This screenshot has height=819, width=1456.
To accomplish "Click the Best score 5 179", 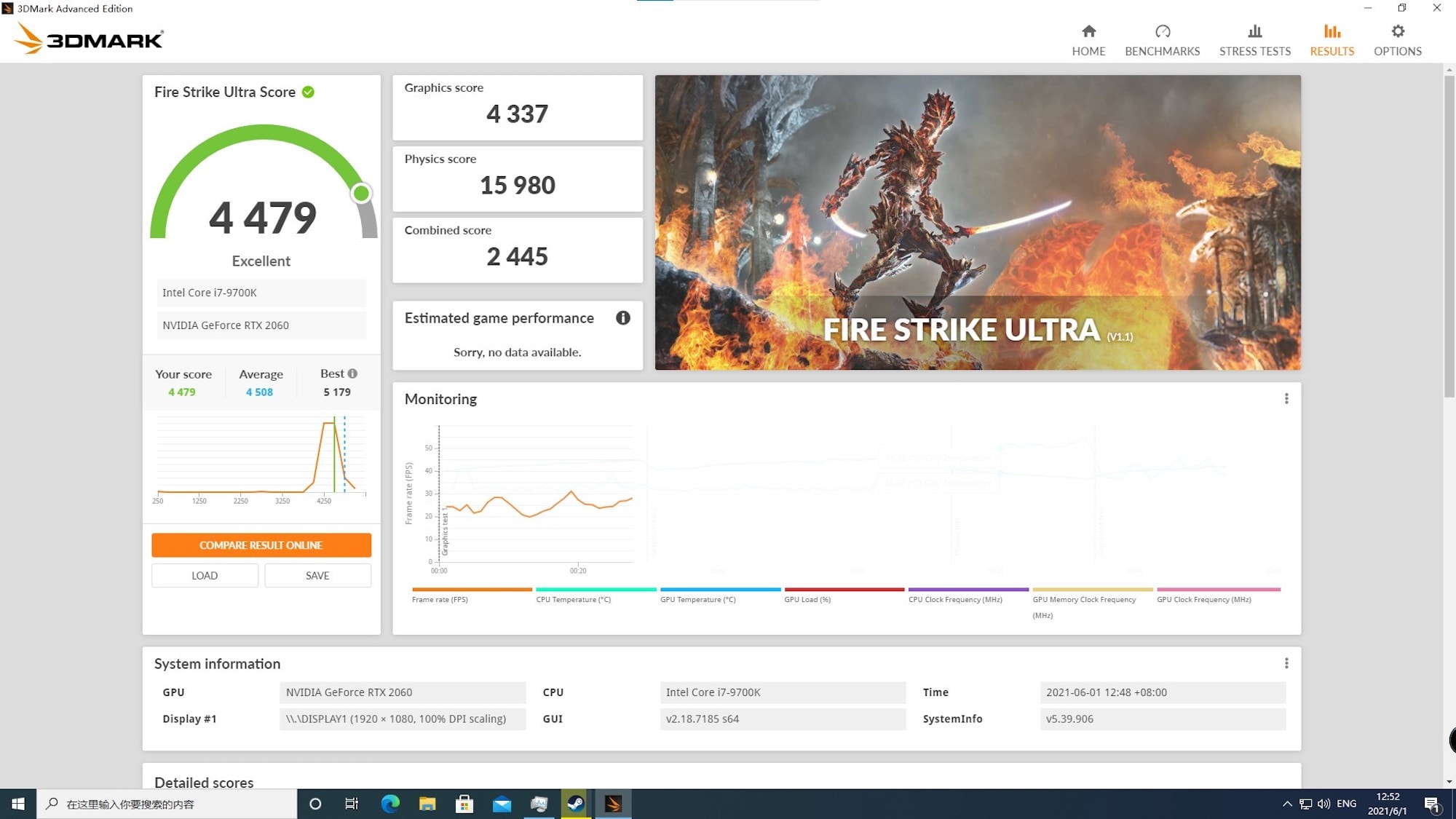I will [x=337, y=392].
